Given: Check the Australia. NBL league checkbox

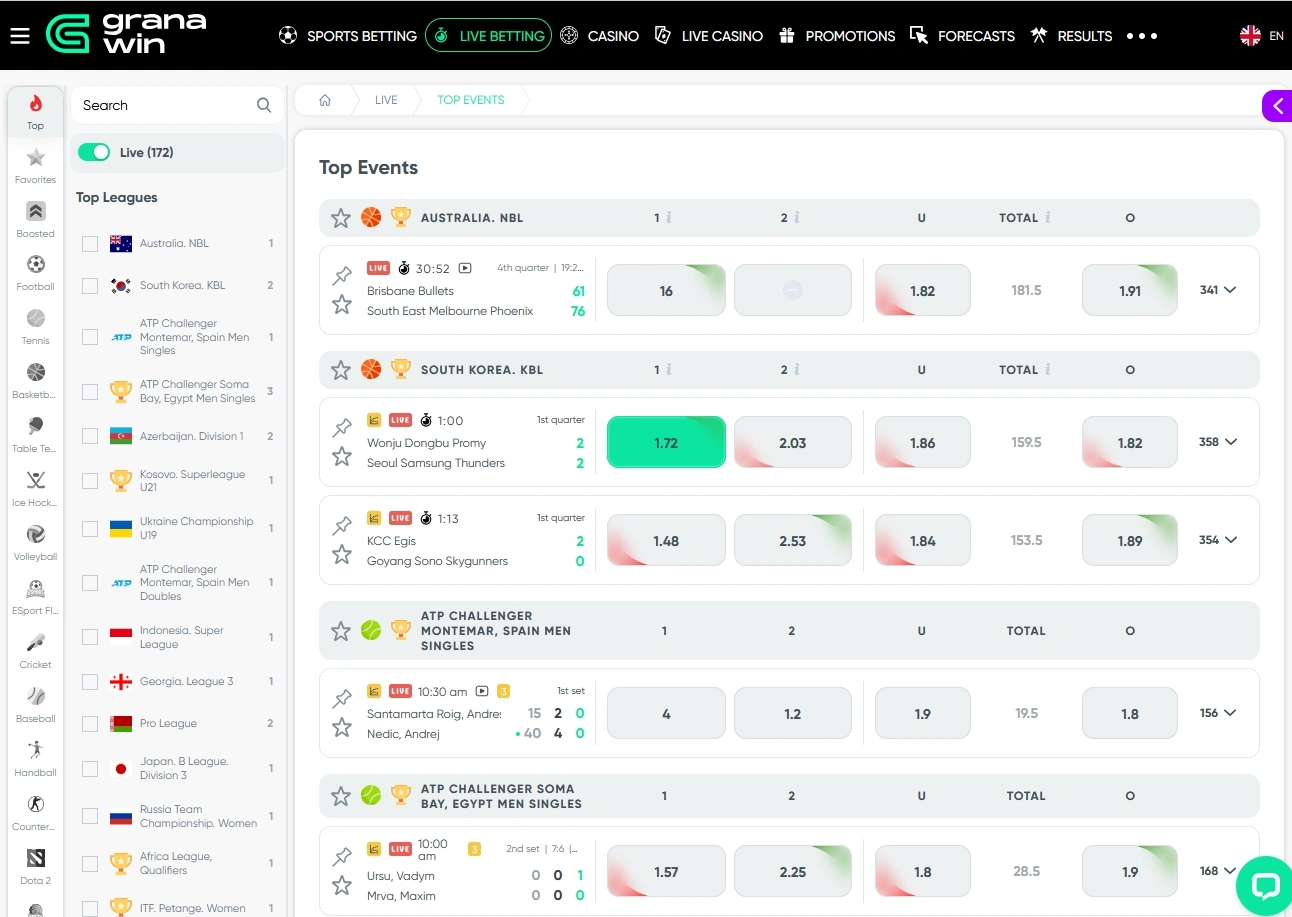Looking at the screenshot, I should [90, 244].
